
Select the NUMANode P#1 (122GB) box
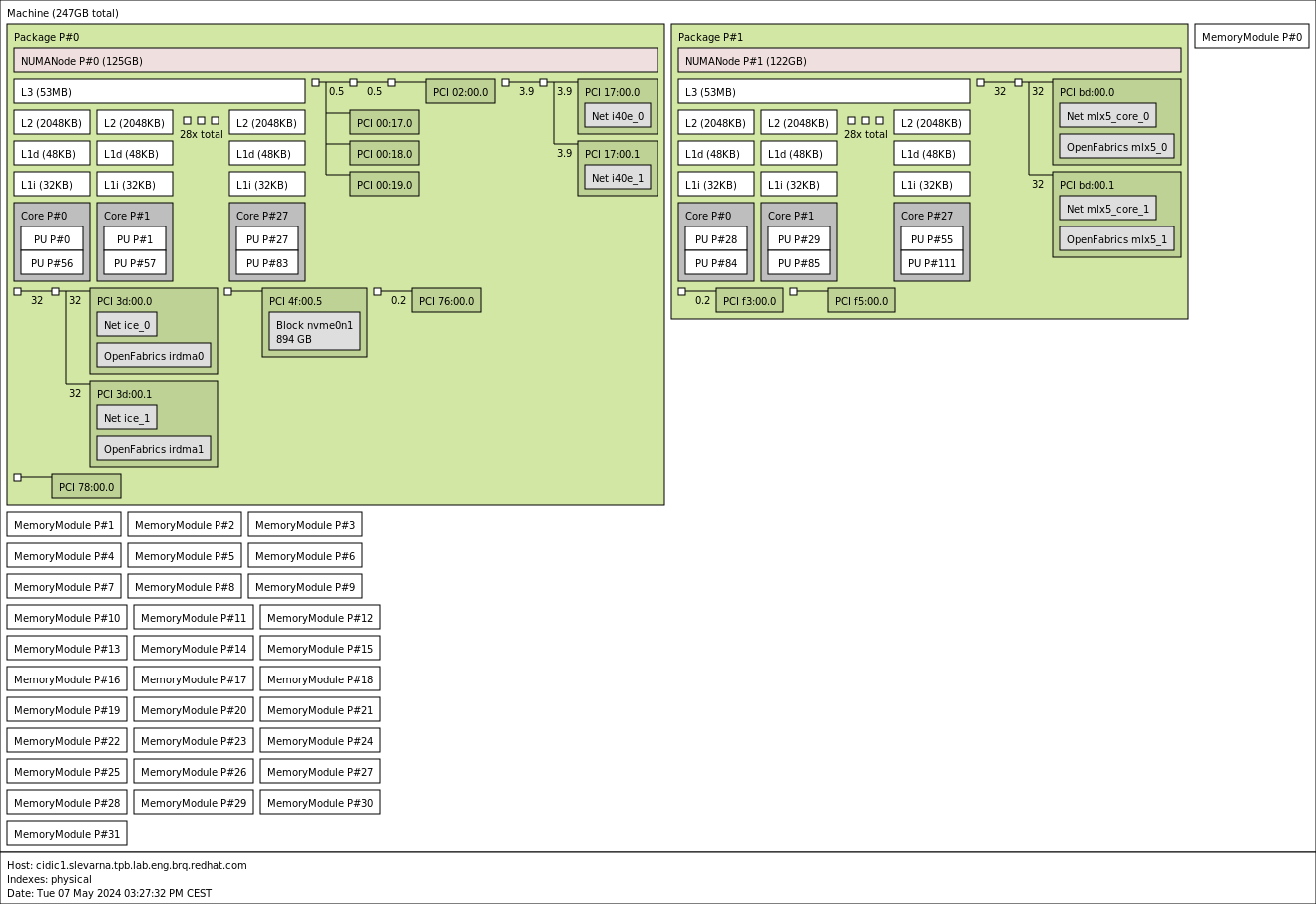click(x=929, y=61)
